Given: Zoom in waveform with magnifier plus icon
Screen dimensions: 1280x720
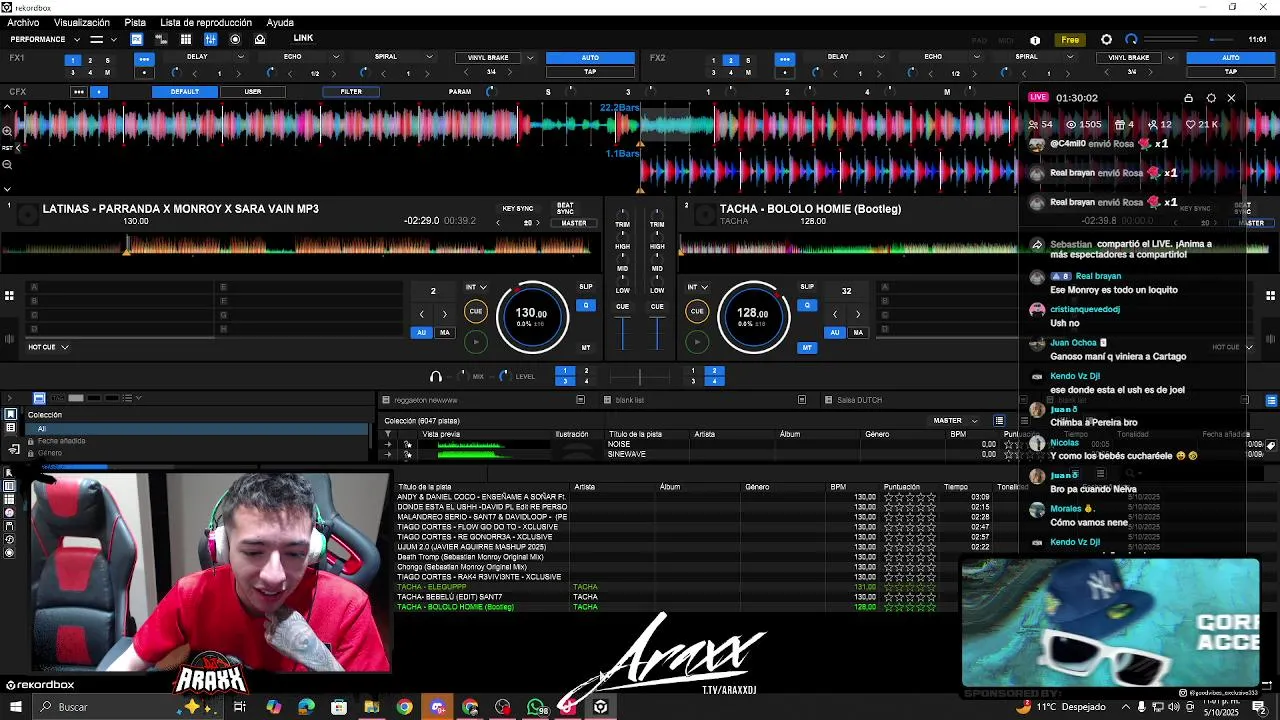Looking at the screenshot, I should point(7,131).
